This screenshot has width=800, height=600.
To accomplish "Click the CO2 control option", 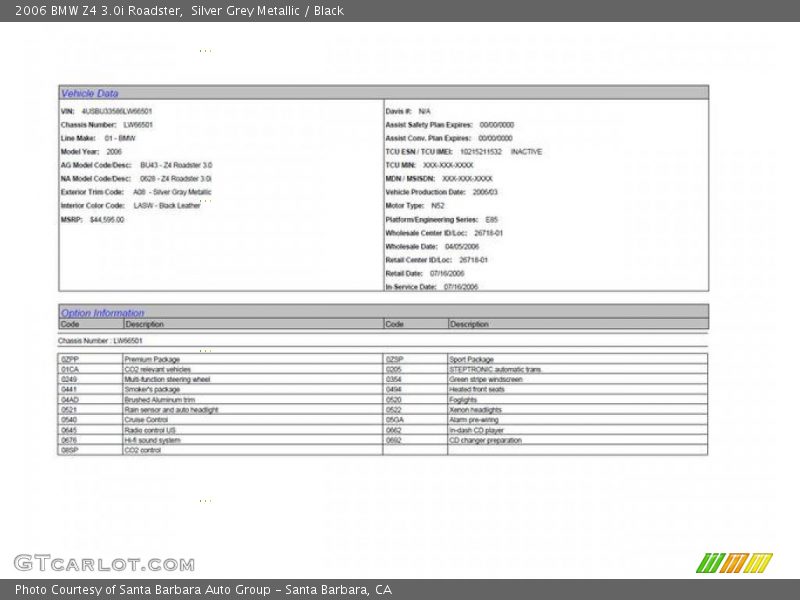I will 143,451.
